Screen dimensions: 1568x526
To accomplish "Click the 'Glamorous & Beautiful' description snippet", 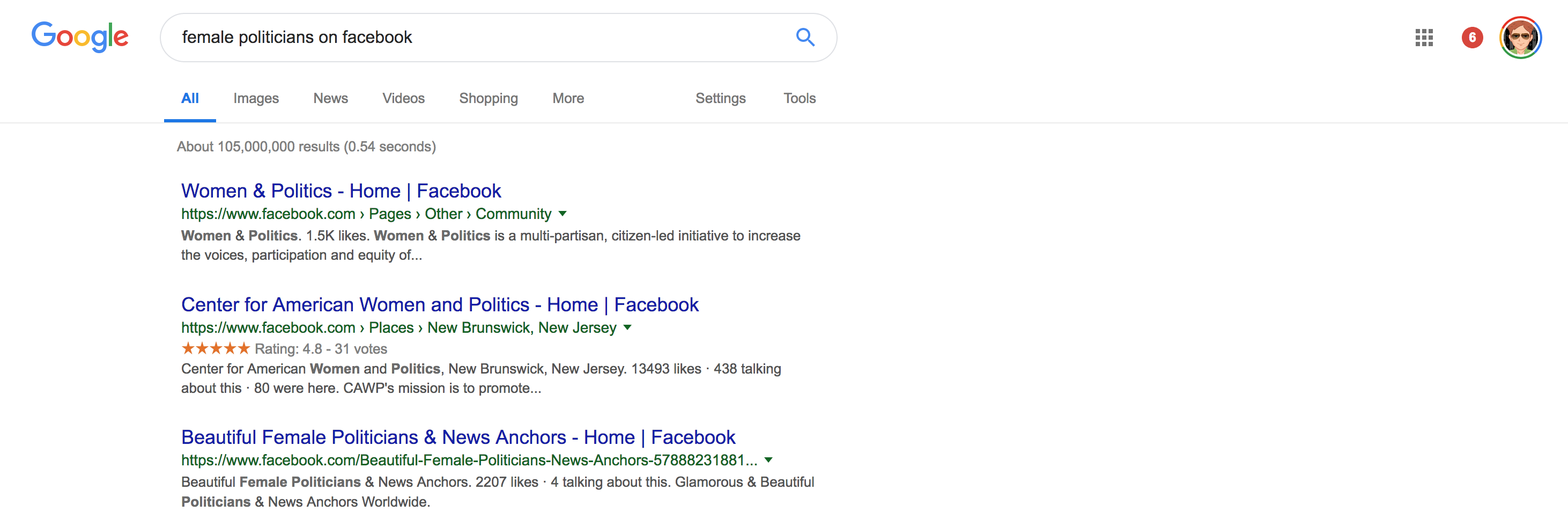I will pyautogui.click(x=497, y=492).
